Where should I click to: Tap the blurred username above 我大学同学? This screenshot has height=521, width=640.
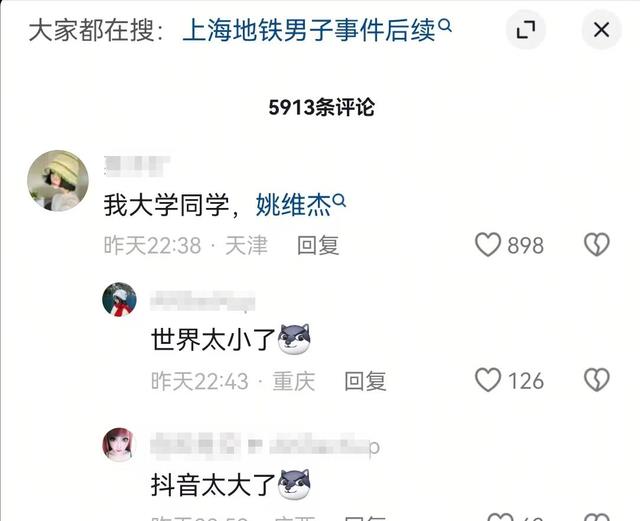tap(137, 166)
